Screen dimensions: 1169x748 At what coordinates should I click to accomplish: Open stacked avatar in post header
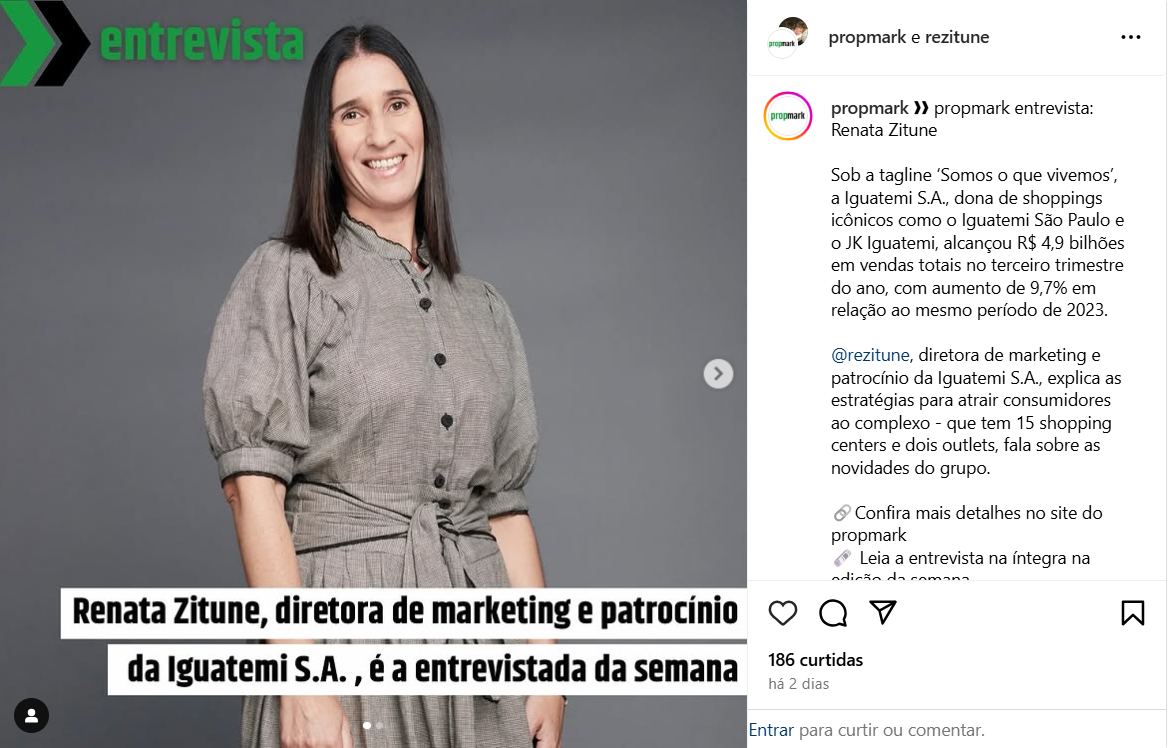tap(787, 37)
